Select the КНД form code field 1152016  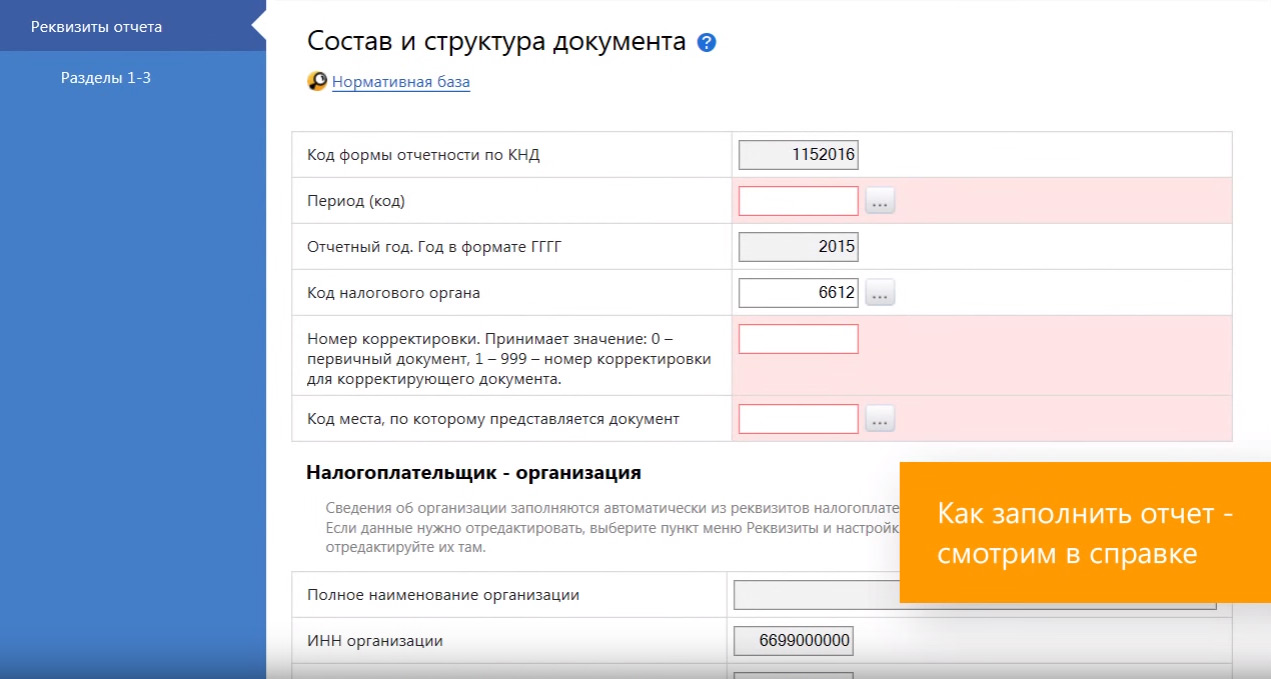pos(798,155)
